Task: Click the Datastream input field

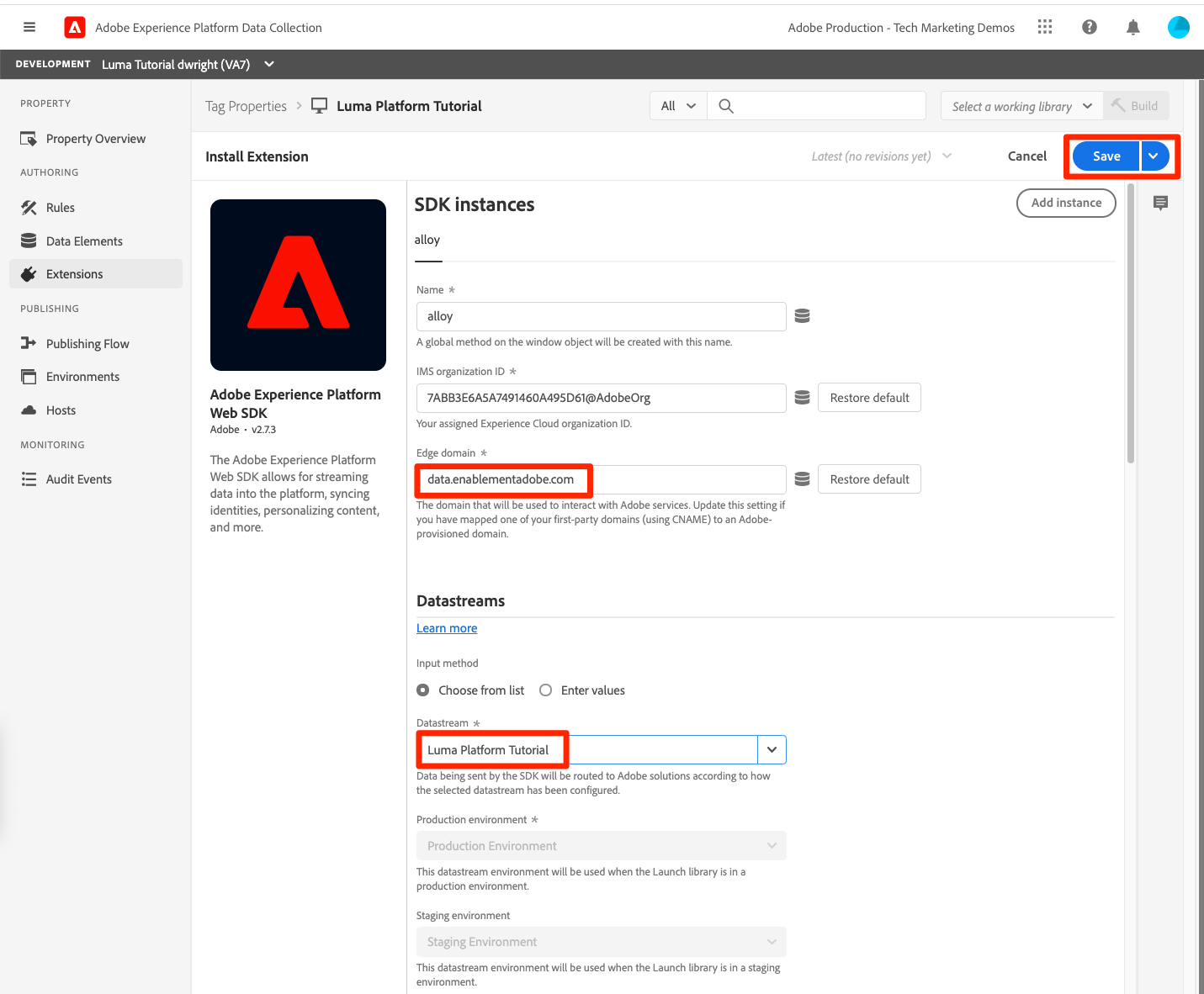Action: point(587,750)
